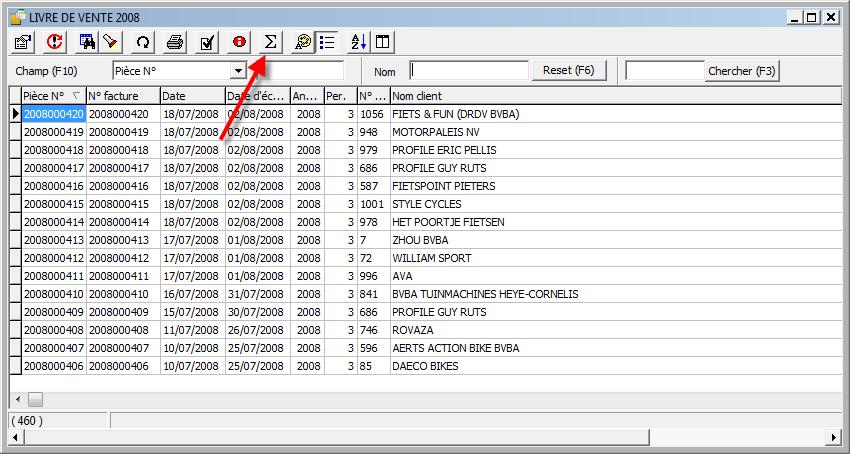The image size is (850, 454).
Task: Click the Sigma totals icon
Action: click(271, 42)
